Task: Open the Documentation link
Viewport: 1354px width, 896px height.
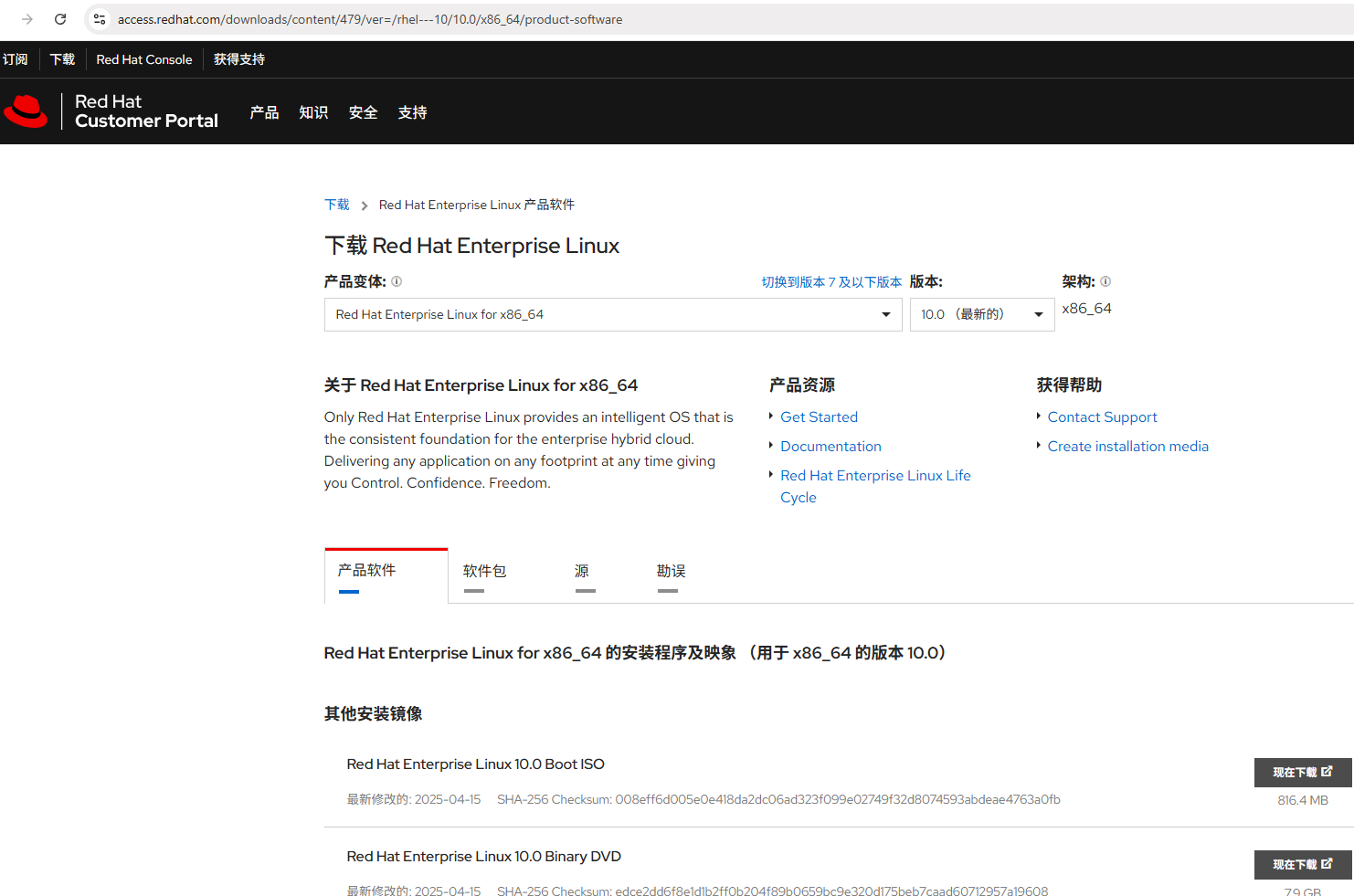Action: pyautogui.click(x=830, y=447)
